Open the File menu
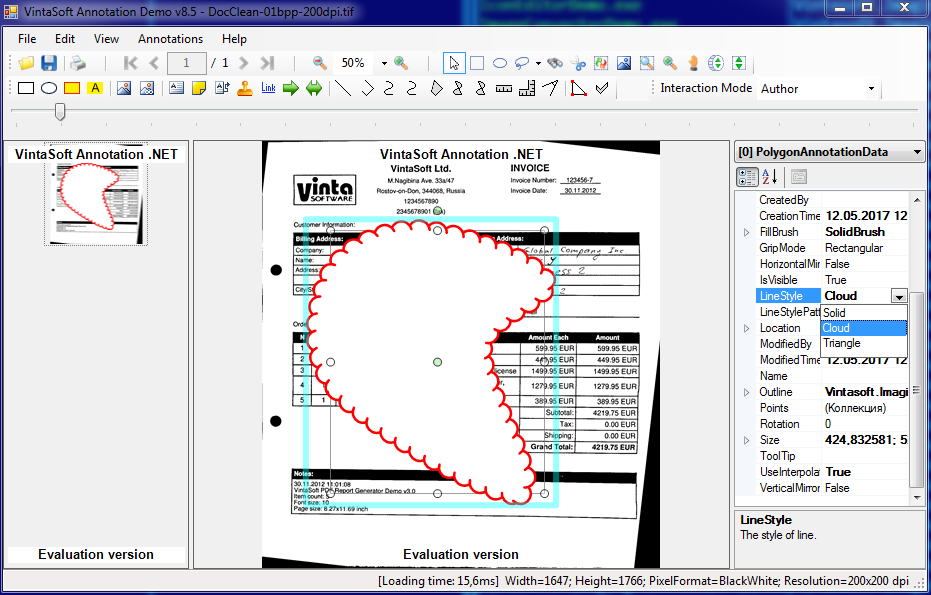This screenshot has height=595, width=931. coord(27,39)
